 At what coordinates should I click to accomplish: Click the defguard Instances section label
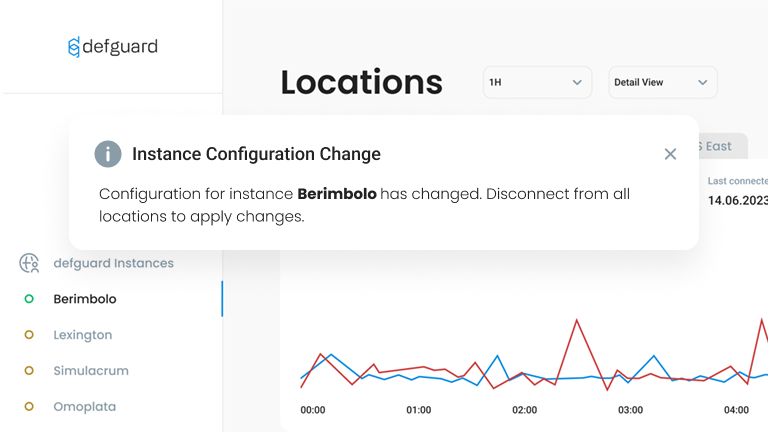pos(113,263)
